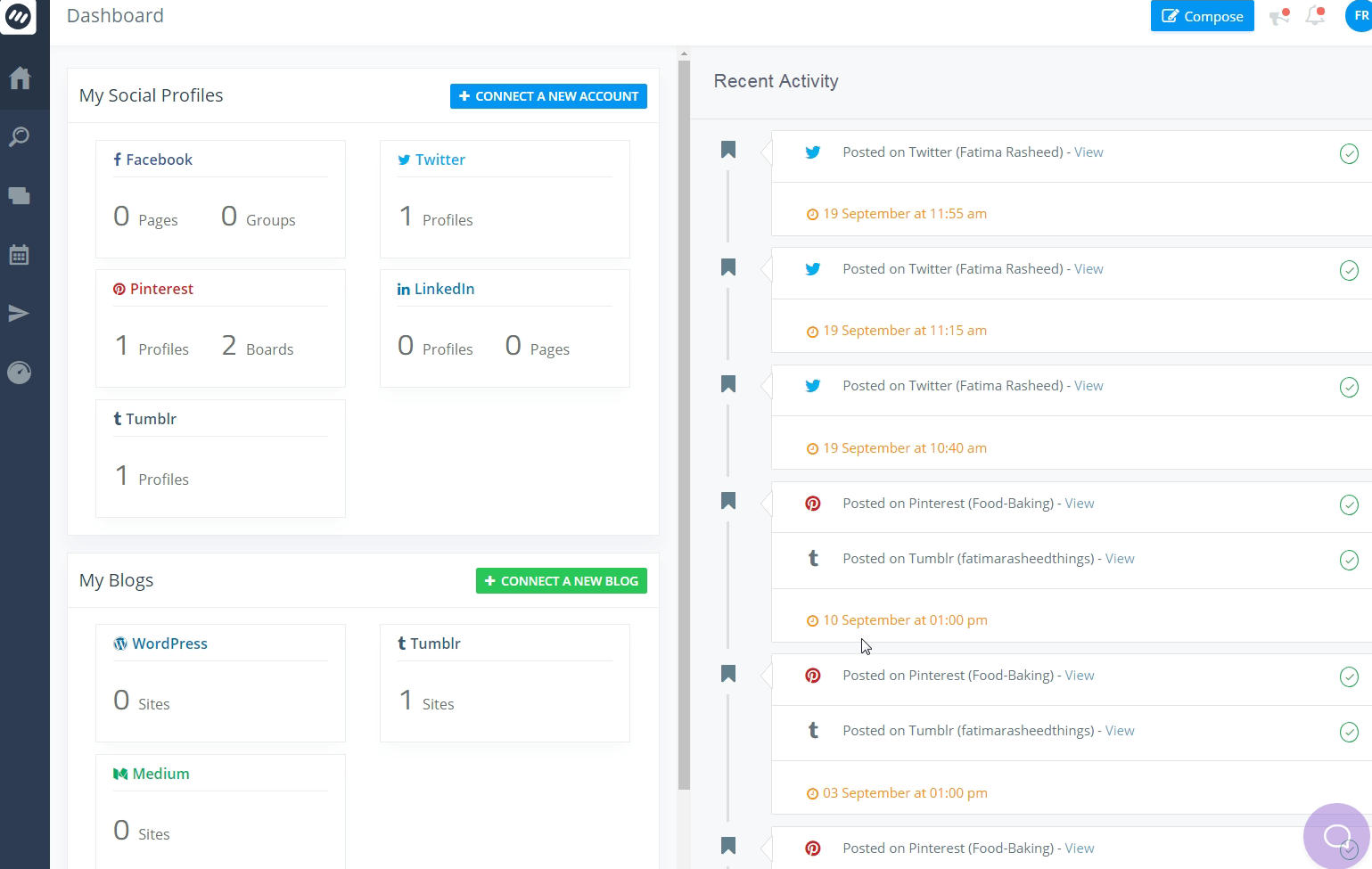Click checkmark on 03 September Tumblr post

pos(1349,733)
